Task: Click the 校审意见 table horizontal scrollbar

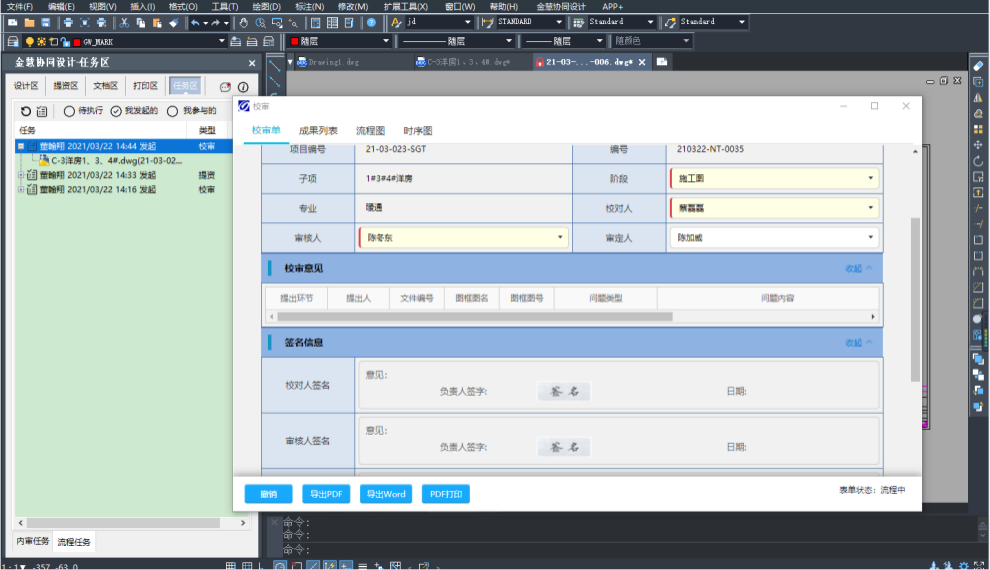Action: tap(475, 317)
